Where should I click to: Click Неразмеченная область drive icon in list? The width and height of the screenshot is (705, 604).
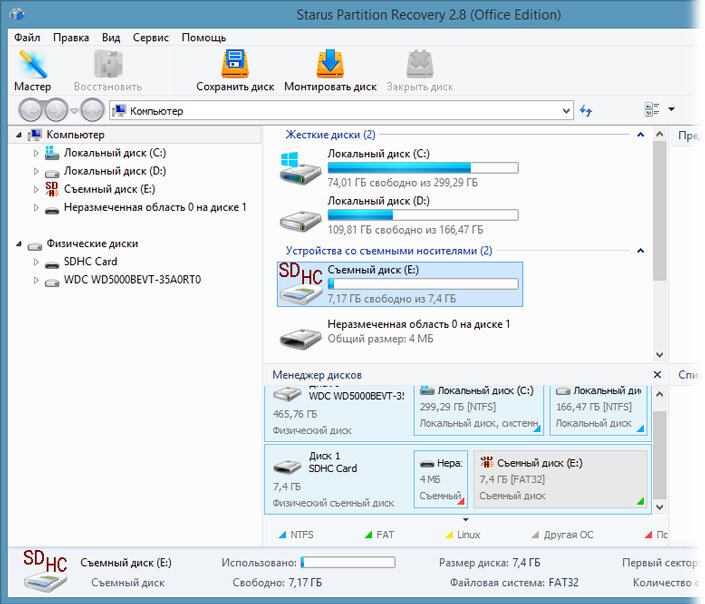click(x=300, y=338)
